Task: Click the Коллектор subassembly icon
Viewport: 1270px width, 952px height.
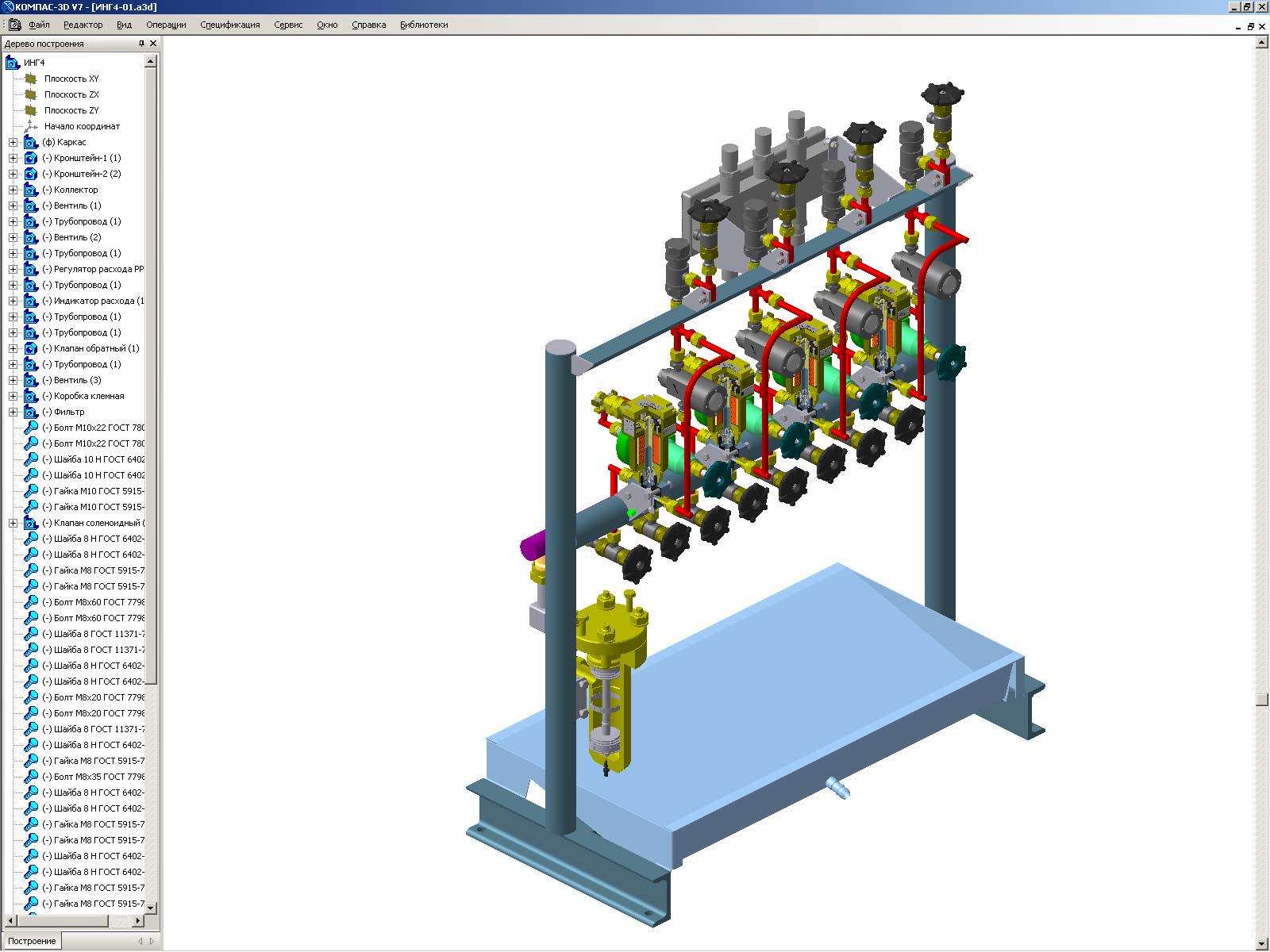Action: tap(31, 190)
